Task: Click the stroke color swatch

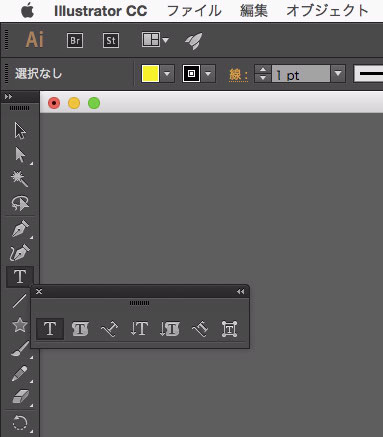Action: (191, 73)
